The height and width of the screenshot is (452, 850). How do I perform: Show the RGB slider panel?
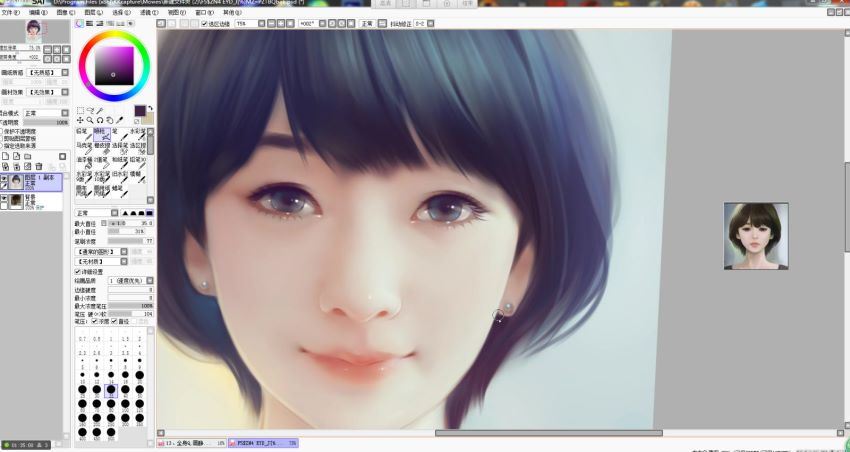(x=90, y=23)
